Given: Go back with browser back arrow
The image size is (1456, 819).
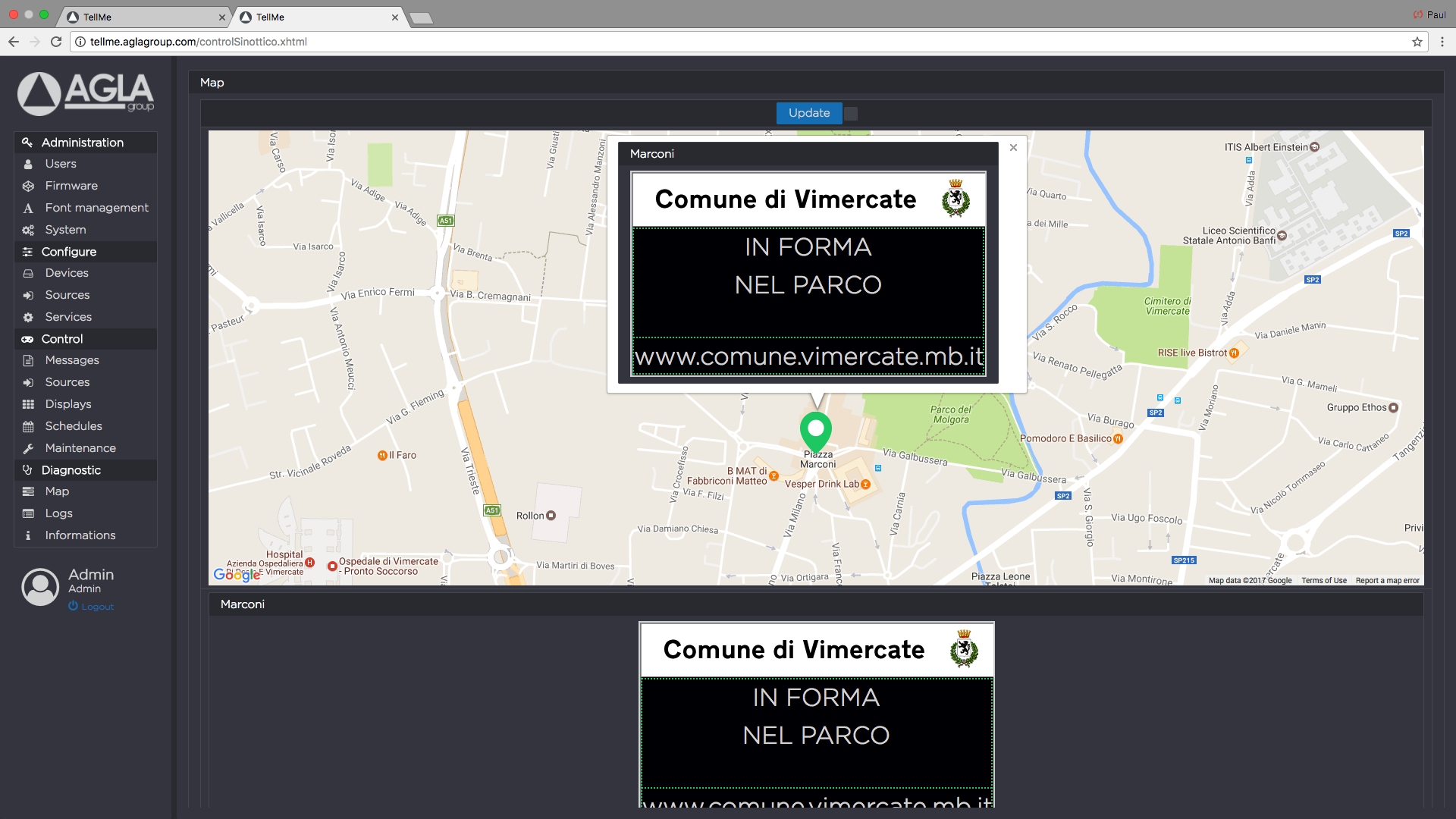Looking at the screenshot, I should [14, 42].
